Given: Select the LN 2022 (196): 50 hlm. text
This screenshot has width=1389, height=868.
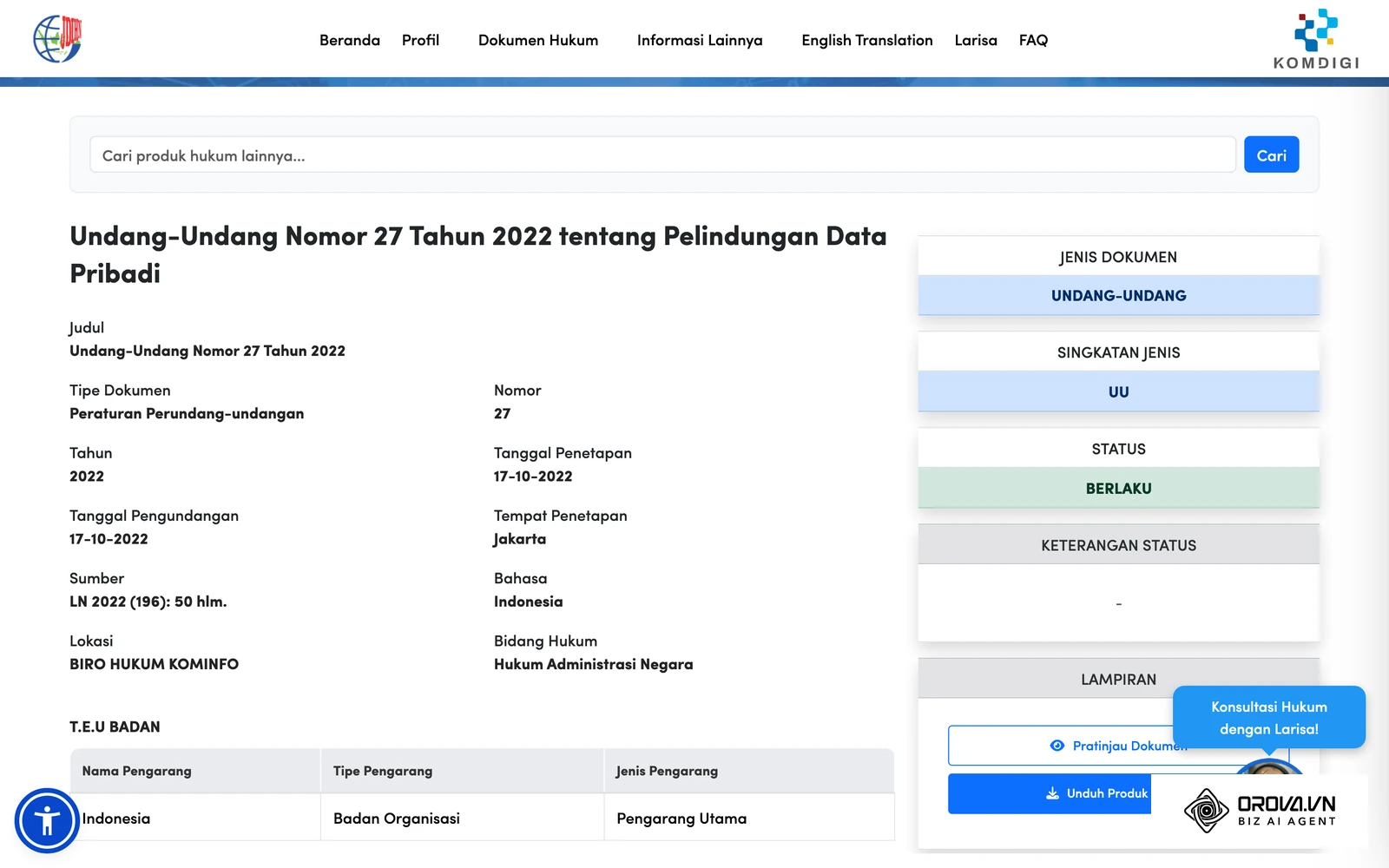Looking at the screenshot, I should click(148, 602).
